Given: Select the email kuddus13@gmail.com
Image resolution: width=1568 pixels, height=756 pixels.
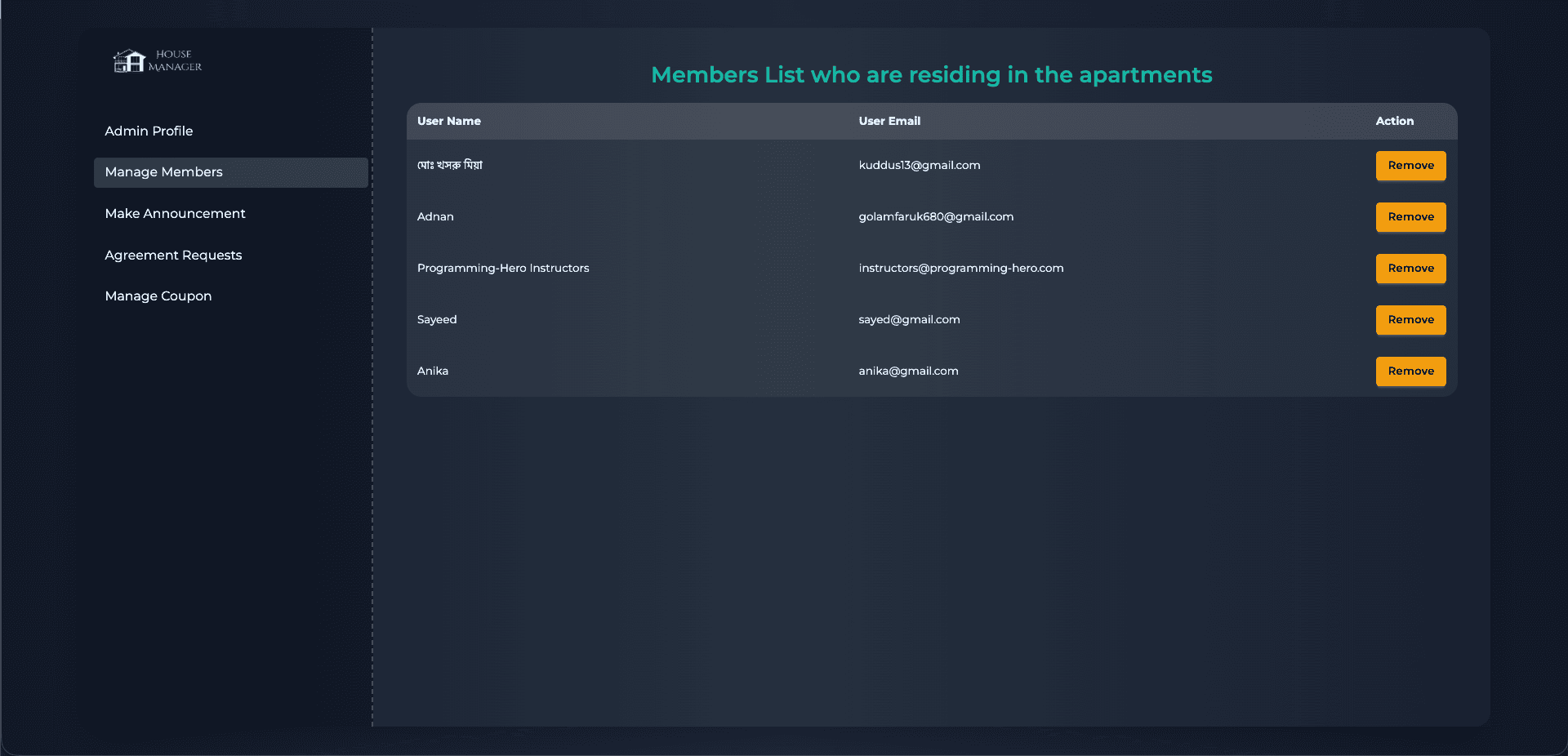Looking at the screenshot, I should pos(920,165).
